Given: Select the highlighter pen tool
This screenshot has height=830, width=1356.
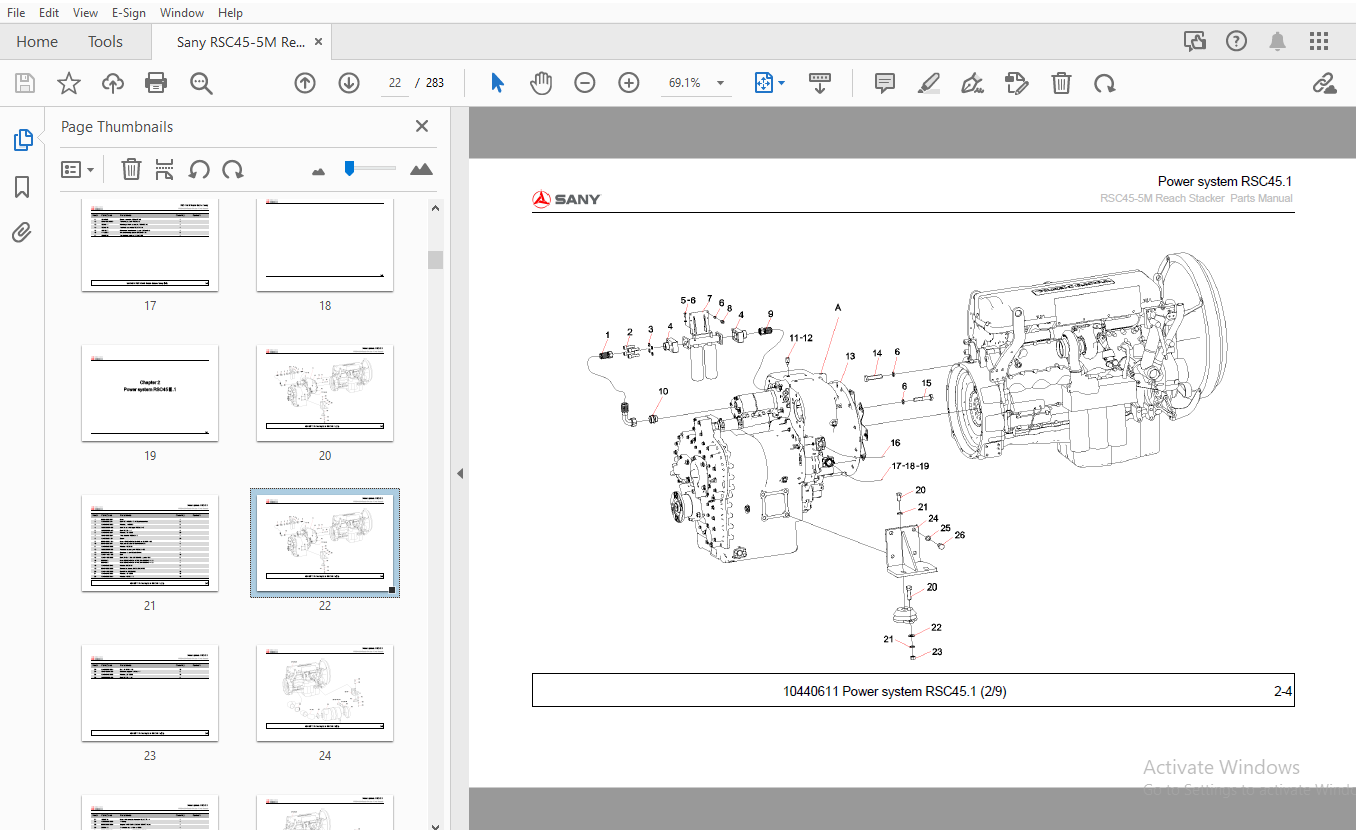Looking at the screenshot, I should pos(928,83).
